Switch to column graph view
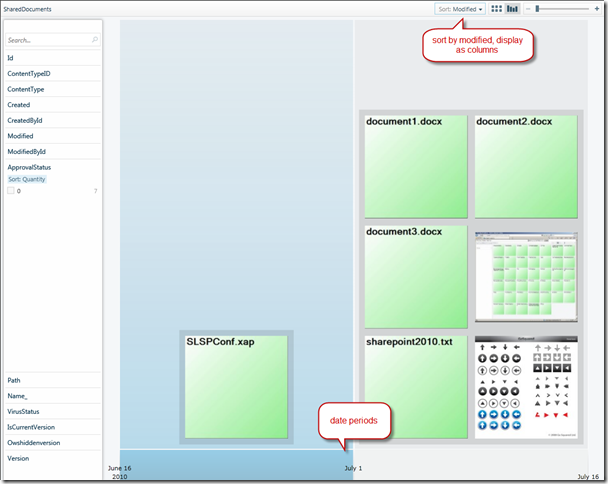608x484 pixels. [x=512, y=8]
